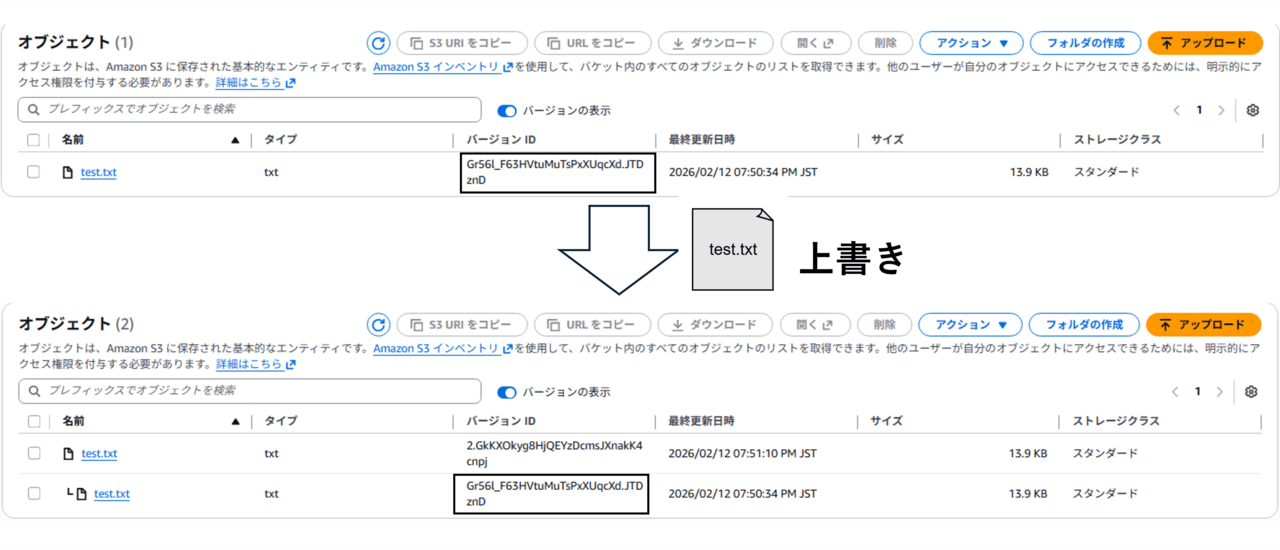Click the previous page arrow in the オブジェクト (2) panel

pos(1175,392)
